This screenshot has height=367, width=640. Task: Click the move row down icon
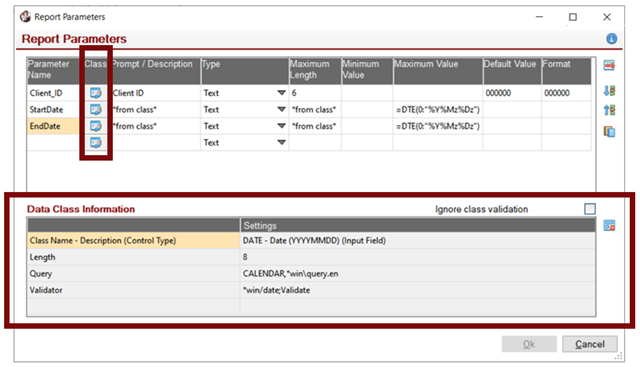(609, 91)
